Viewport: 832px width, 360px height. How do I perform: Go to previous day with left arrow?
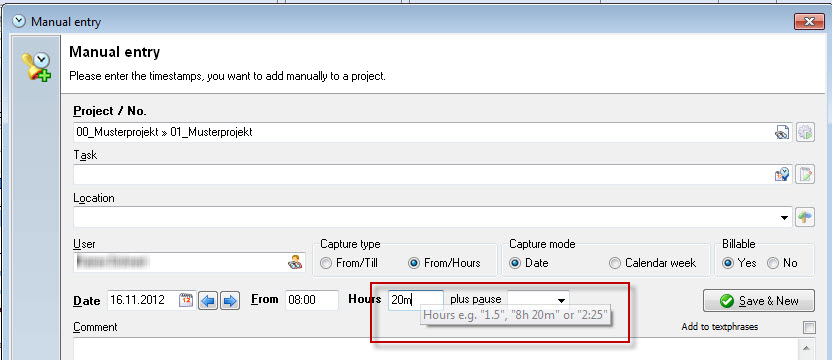209,301
